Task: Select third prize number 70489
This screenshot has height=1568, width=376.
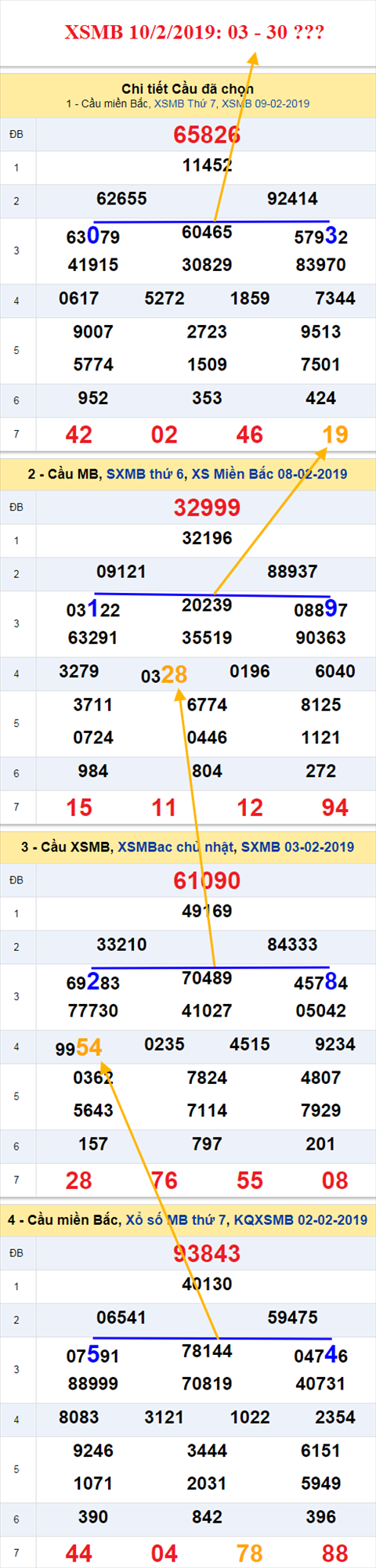Action: point(207,978)
